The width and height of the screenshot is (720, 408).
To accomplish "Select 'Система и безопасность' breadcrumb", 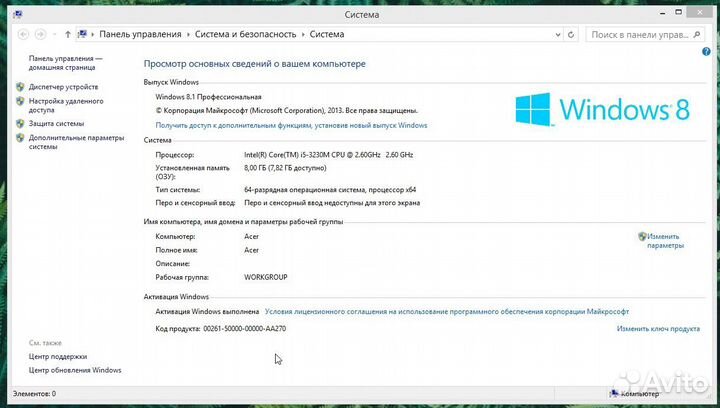I will [245, 34].
